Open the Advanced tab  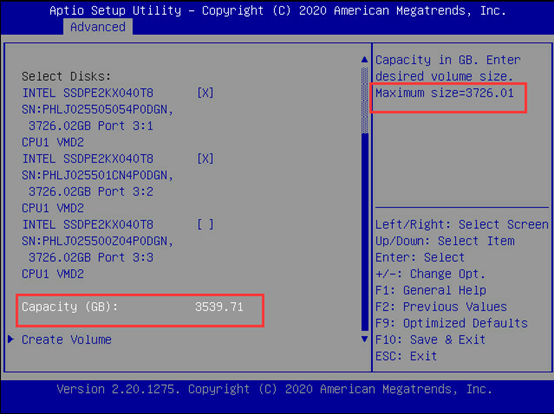pyautogui.click(x=98, y=27)
